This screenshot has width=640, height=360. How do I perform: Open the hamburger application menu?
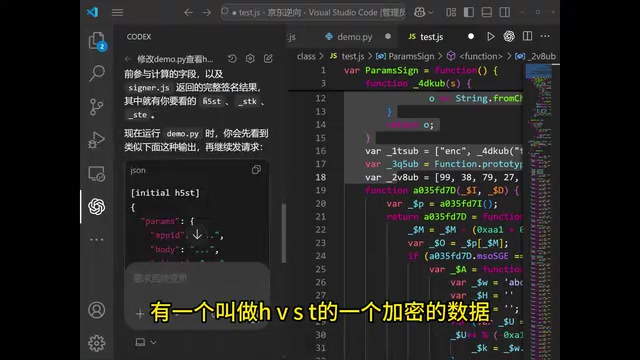[117, 13]
